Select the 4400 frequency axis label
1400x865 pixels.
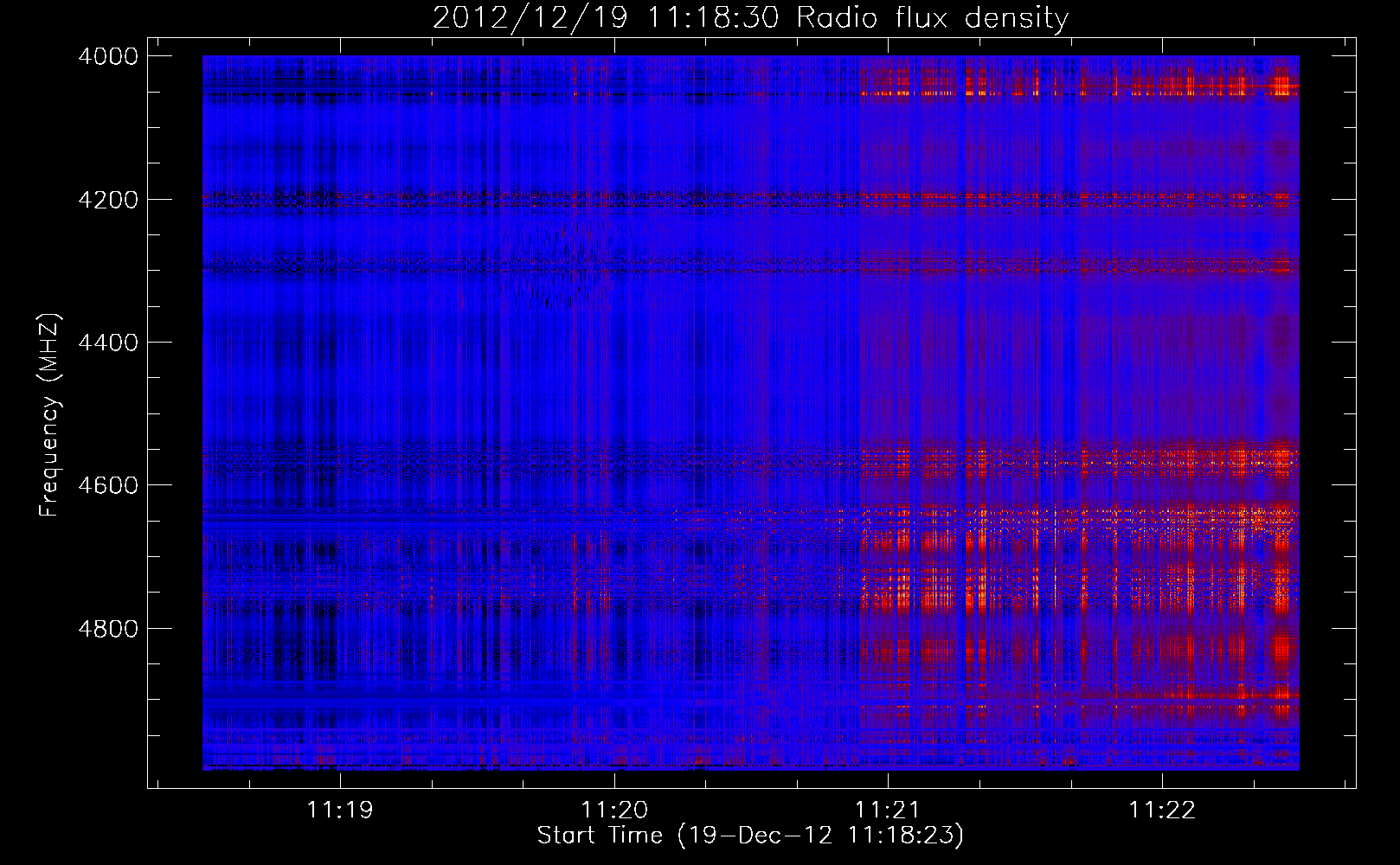[x=108, y=343]
